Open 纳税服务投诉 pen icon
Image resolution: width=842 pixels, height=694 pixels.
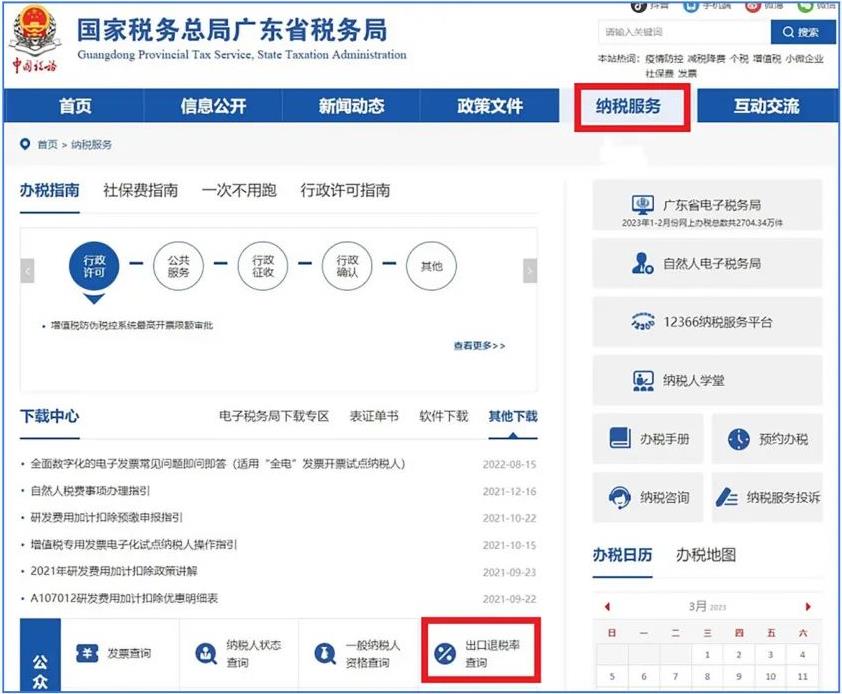(x=727, y=497)
